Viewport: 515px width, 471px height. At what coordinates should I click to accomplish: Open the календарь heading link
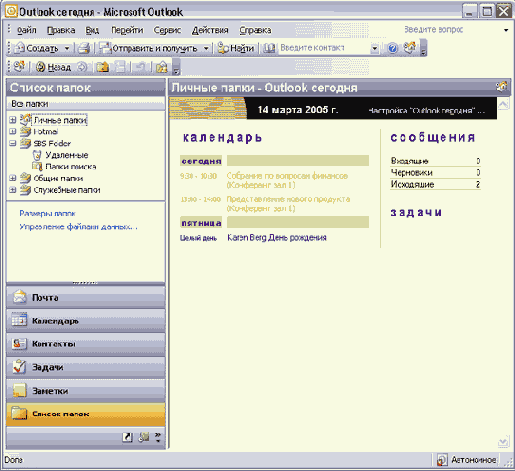pos(222,137)
